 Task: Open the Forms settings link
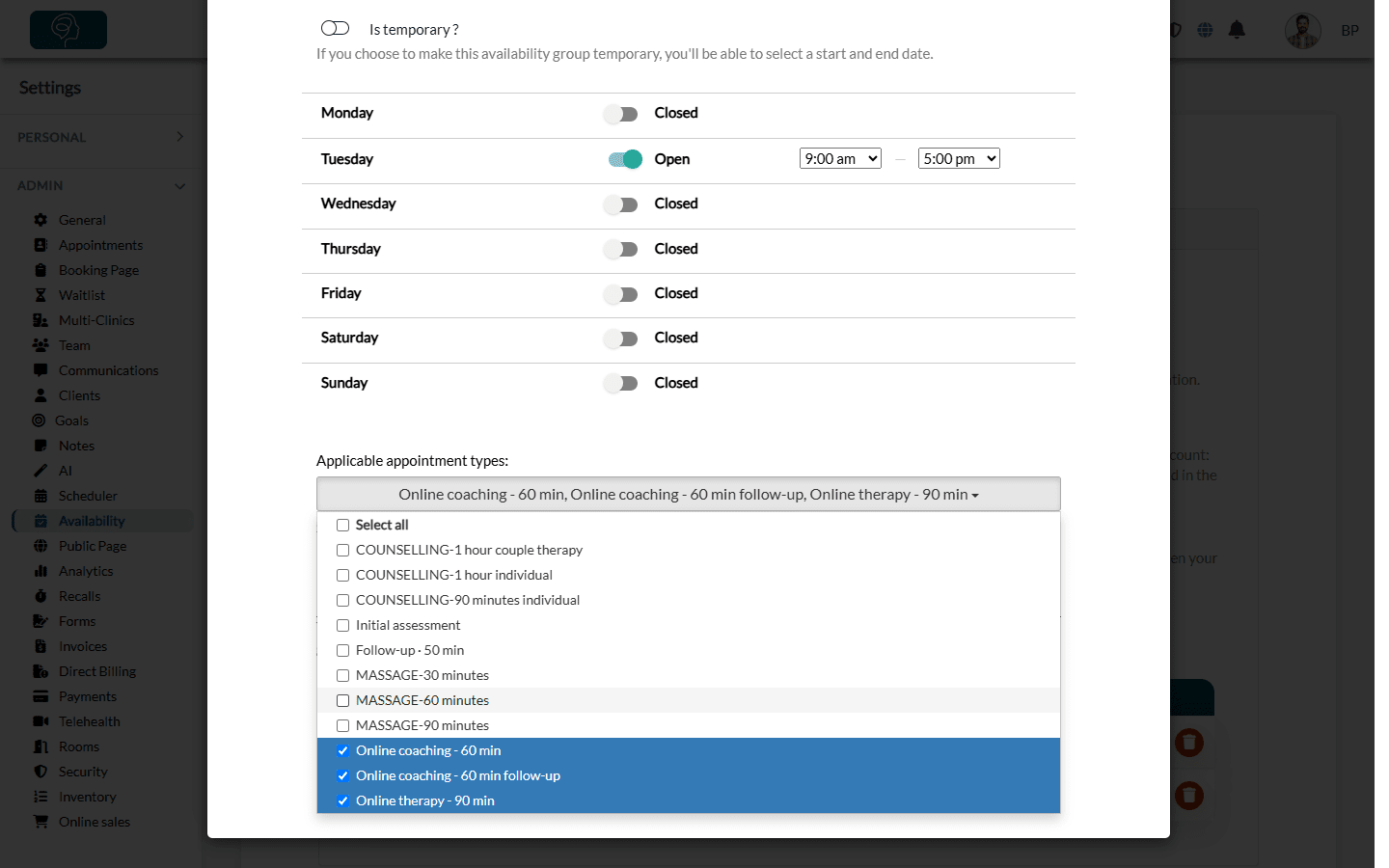click(x=77, y=621)
